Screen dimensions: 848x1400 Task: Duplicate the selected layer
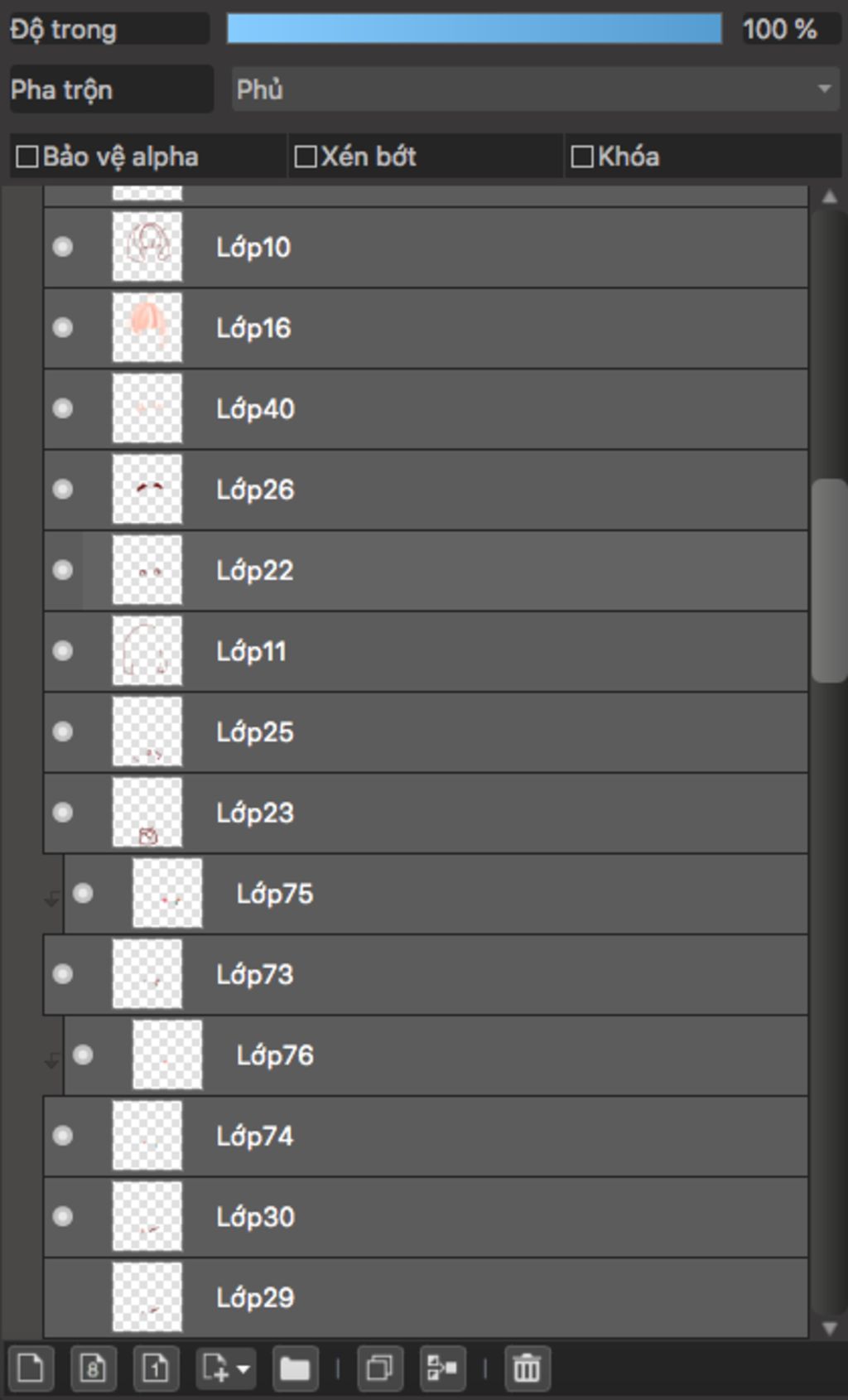click(379, 1368)
